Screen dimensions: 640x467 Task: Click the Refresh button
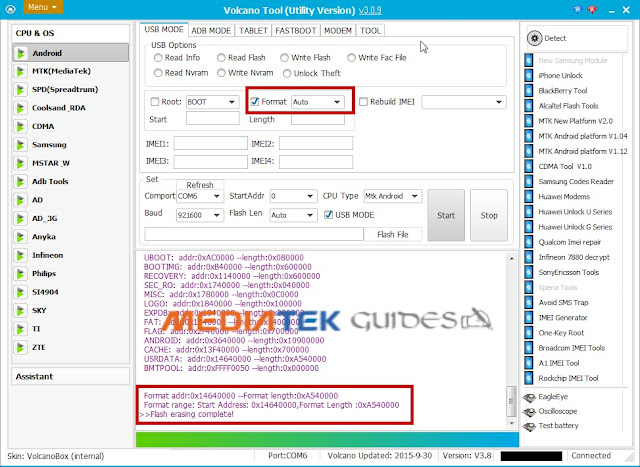coord(200,185)
